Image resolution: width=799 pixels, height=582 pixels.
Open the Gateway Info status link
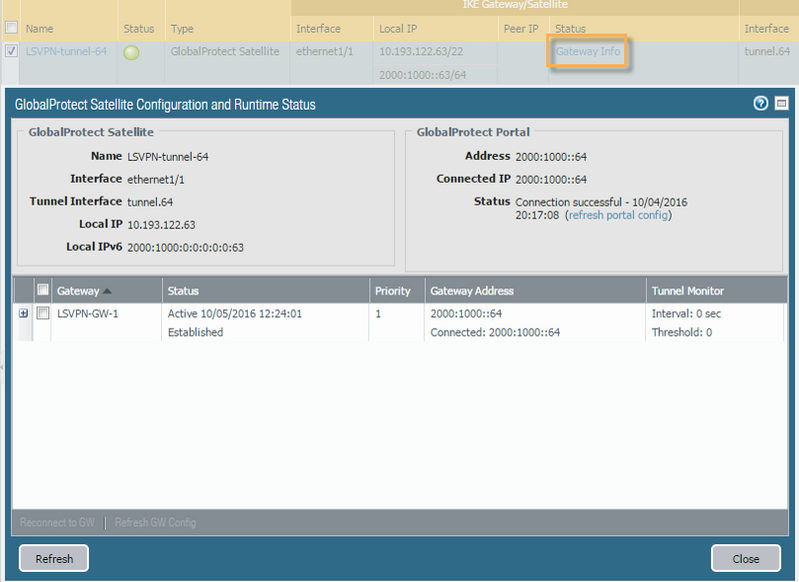point(588,51)
